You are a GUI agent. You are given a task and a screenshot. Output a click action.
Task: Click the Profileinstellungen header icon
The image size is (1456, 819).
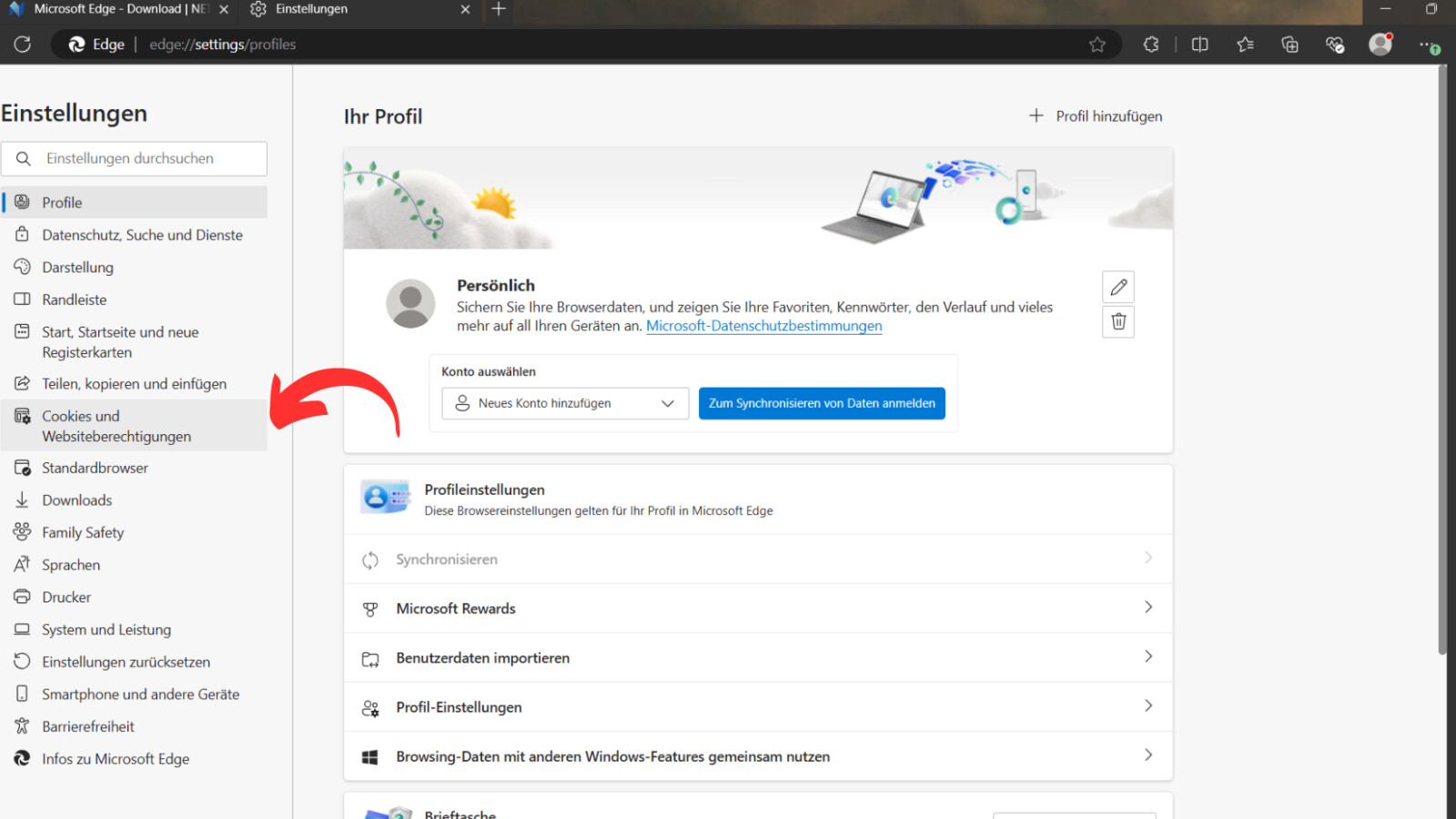click(386, 497)
